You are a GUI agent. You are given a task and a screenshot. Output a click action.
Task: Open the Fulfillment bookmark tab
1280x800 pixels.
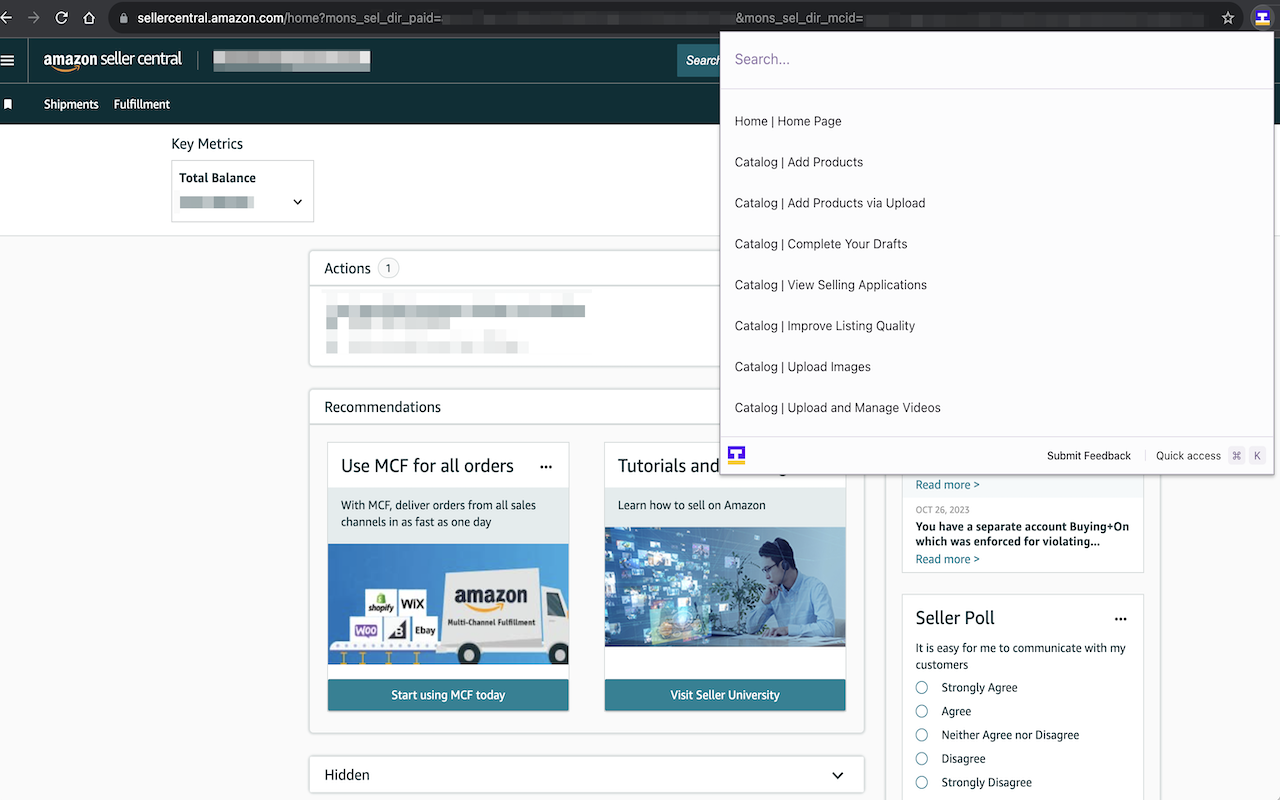coord(142,104)
